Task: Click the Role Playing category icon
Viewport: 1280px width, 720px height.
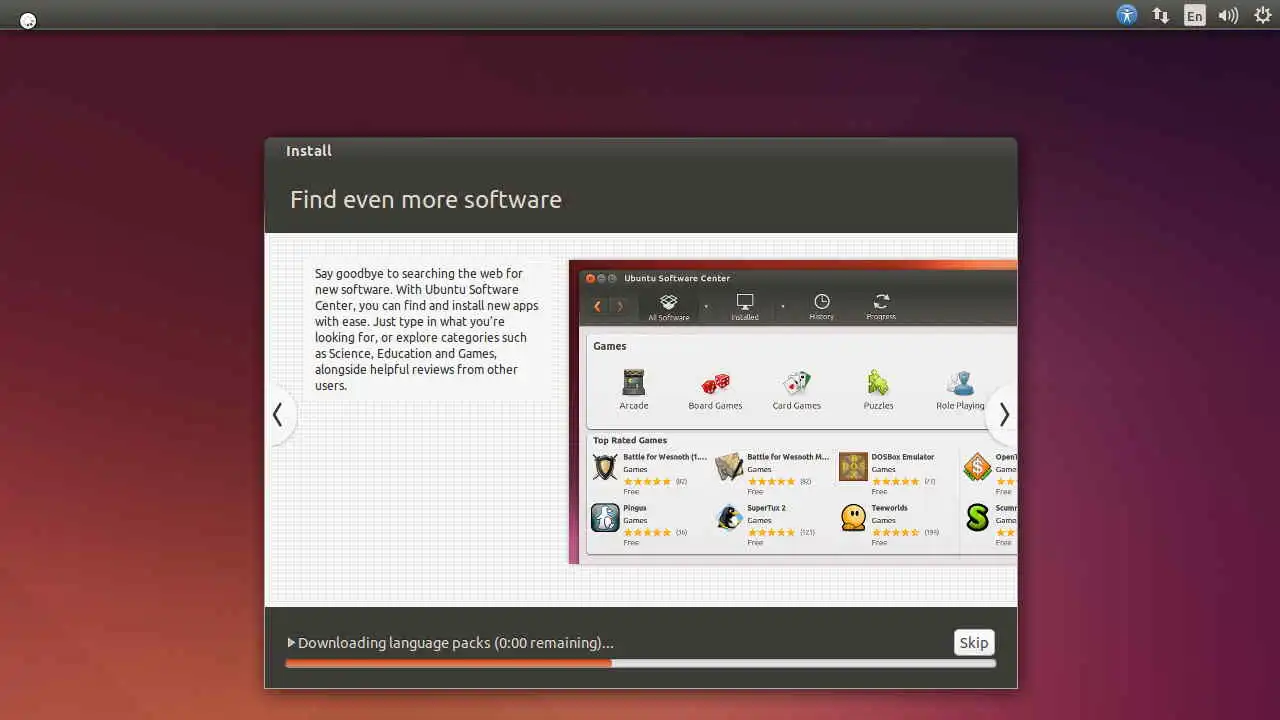Action: [x=960, y=383]
